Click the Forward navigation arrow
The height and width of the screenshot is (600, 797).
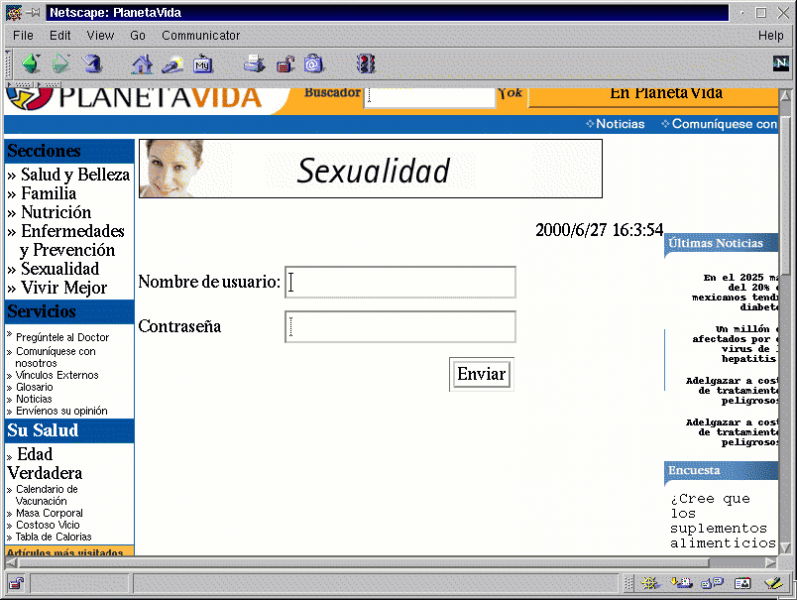pos(61,64)
